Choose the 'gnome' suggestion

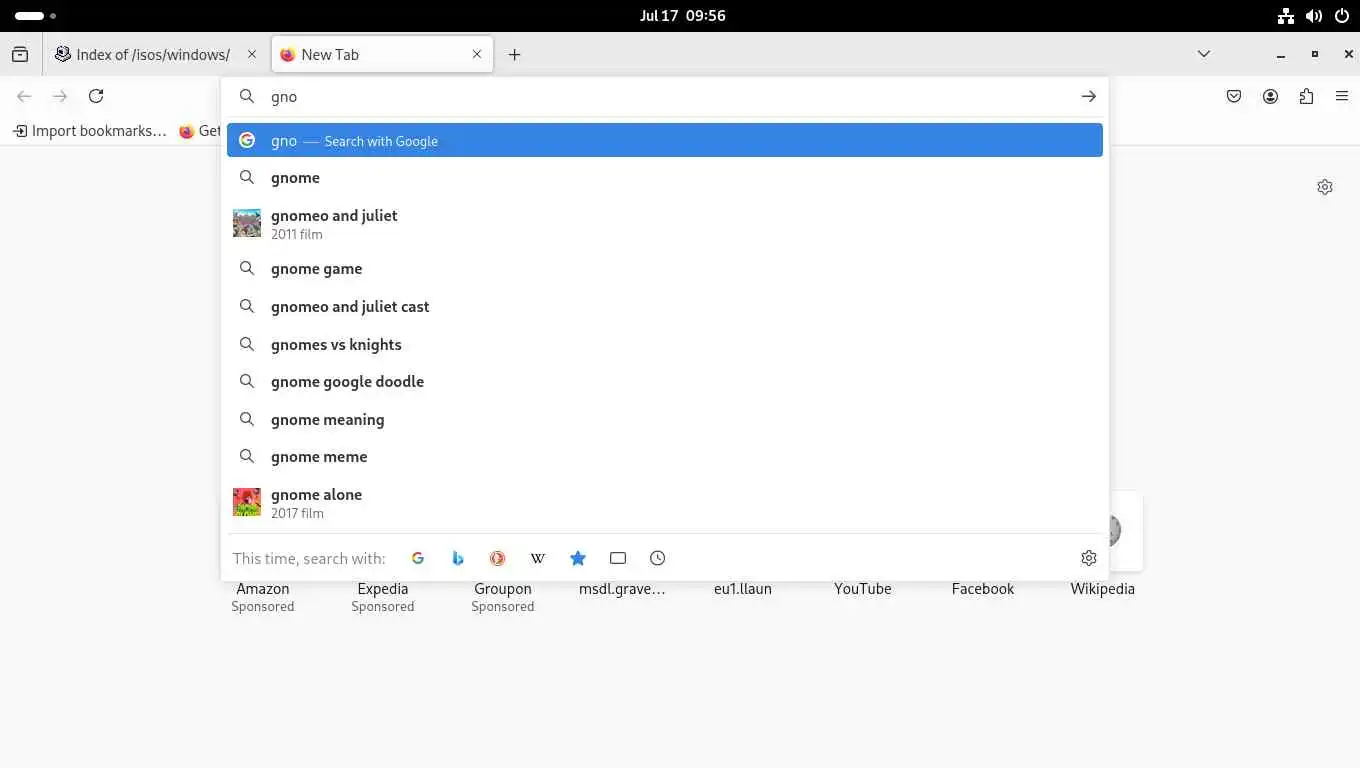665,178
